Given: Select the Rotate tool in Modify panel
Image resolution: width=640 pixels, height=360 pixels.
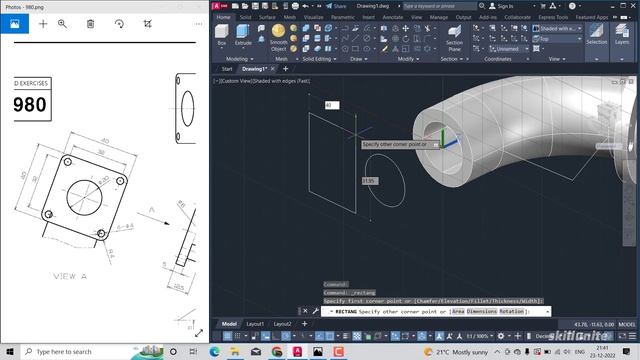Looking at the screenshot, I should tap(405, 39).
